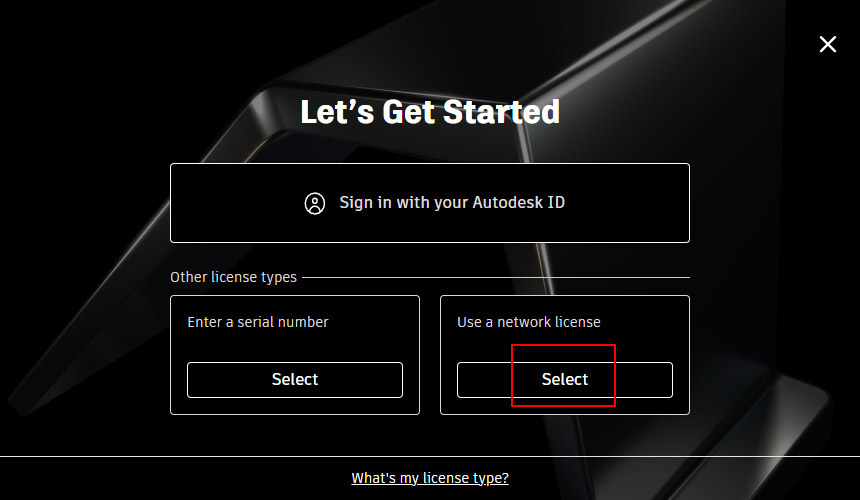Click the Enter a serial number label
This screenshot has height=500, width=860.
(258, 322)
